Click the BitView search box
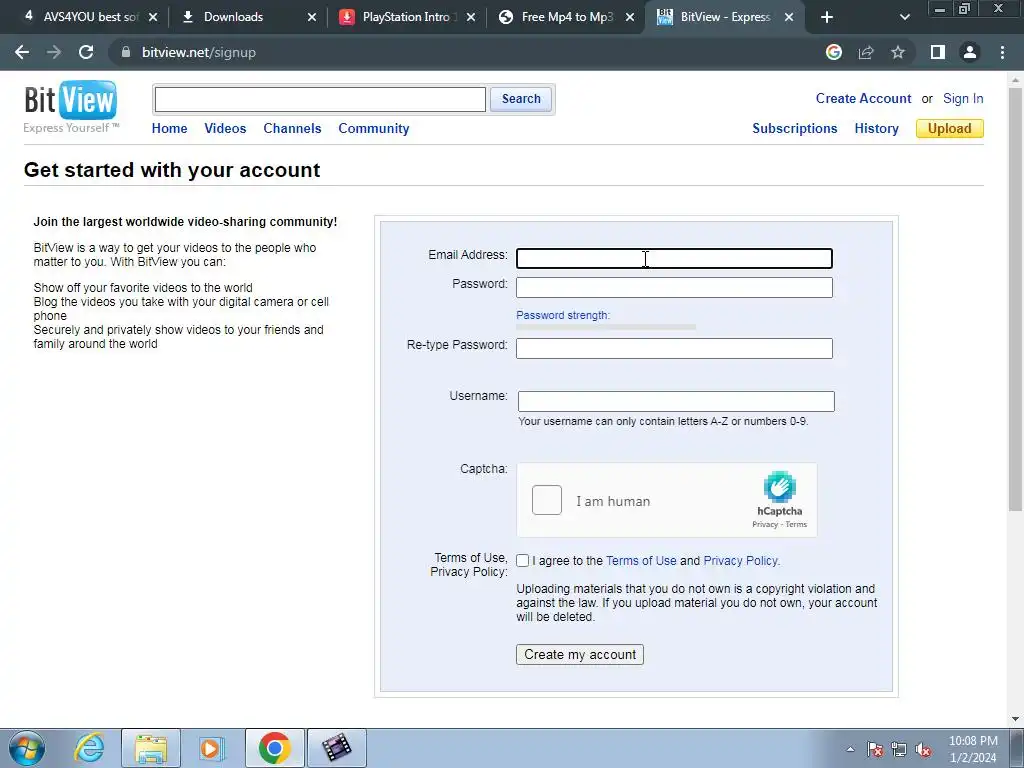 click(320, 99)
